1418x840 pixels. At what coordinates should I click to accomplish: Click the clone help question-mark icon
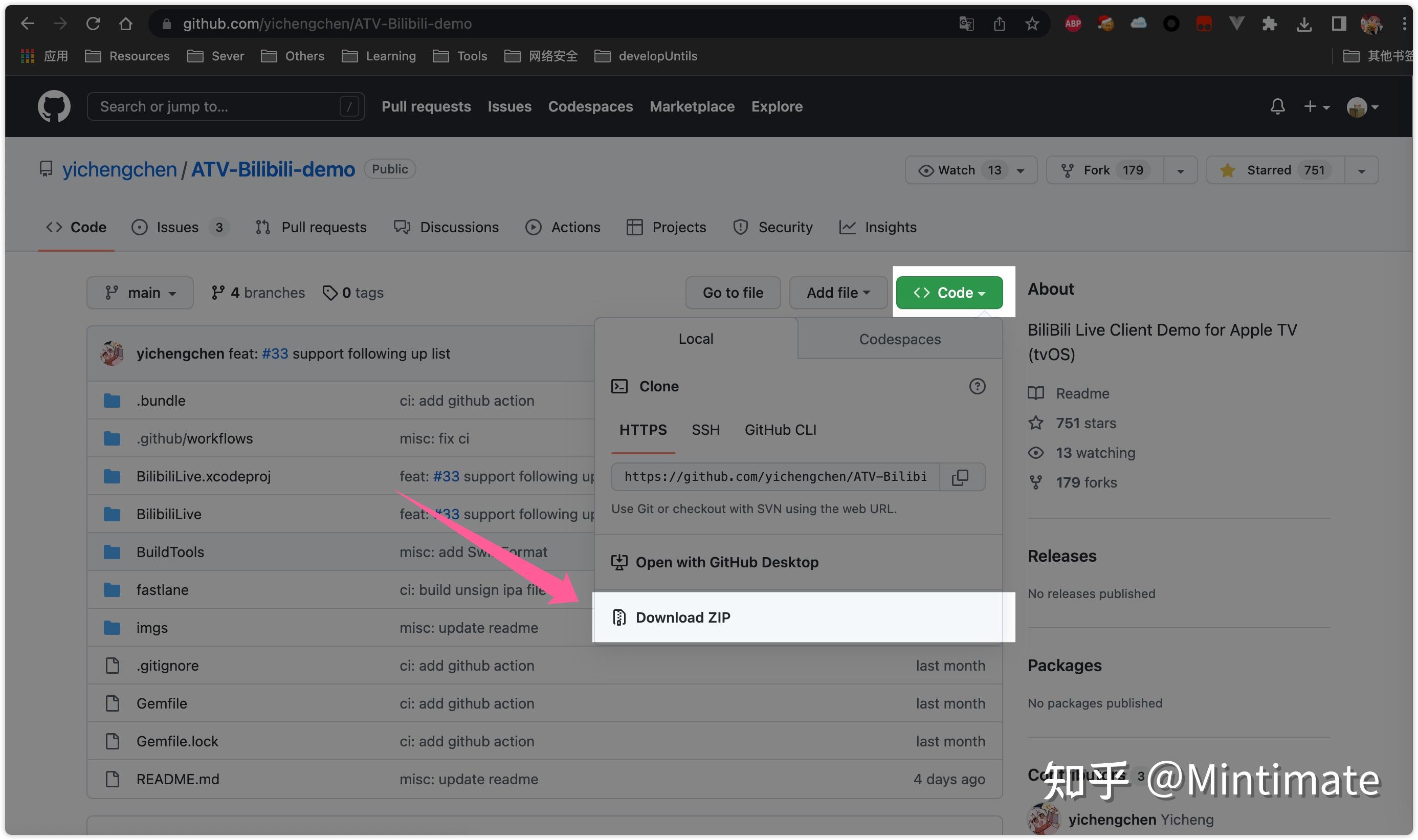coord(977,387)
